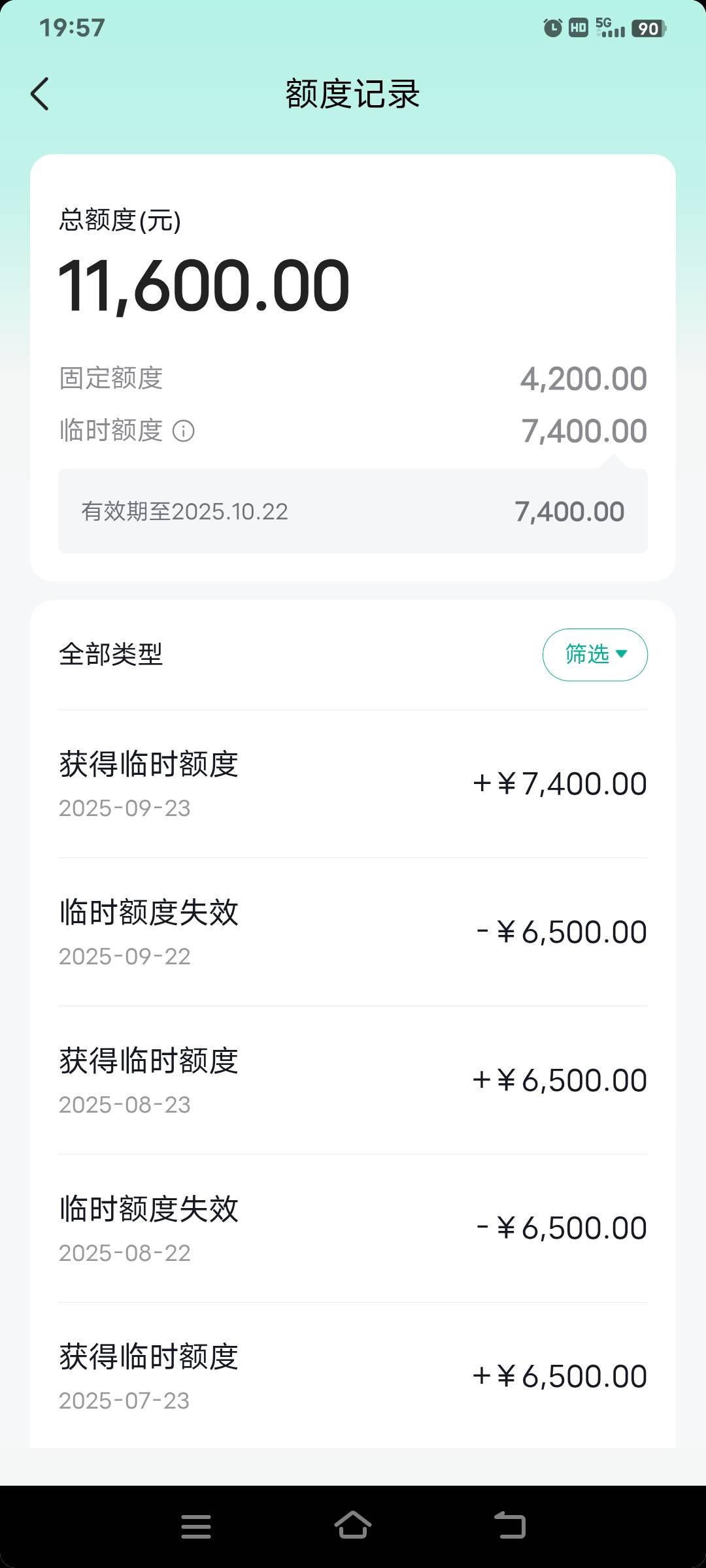
Task: Open recent apps via the menu icon
Action: (x=196, y=1526)
